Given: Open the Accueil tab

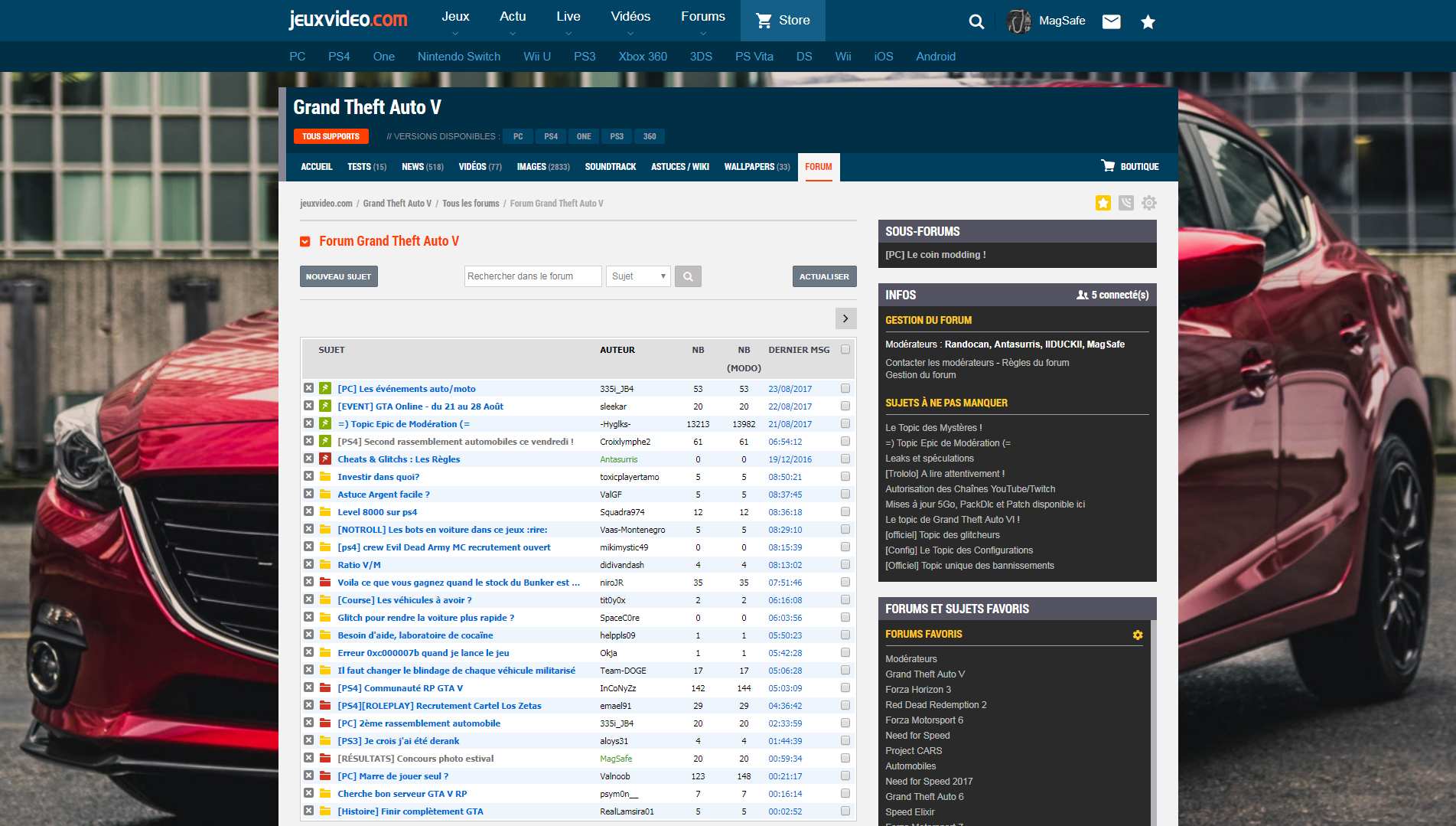Looking at the screenshot, I should [x=317, y=166].
